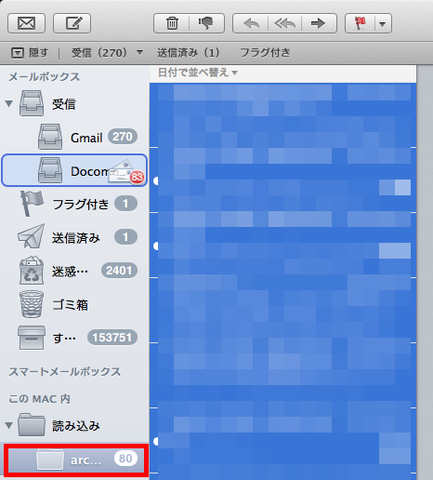Open 日付で並べ替え sort dropdown
Image resolution: width=433 pixels, height=480 pixels.
click(x=197, y=72)
